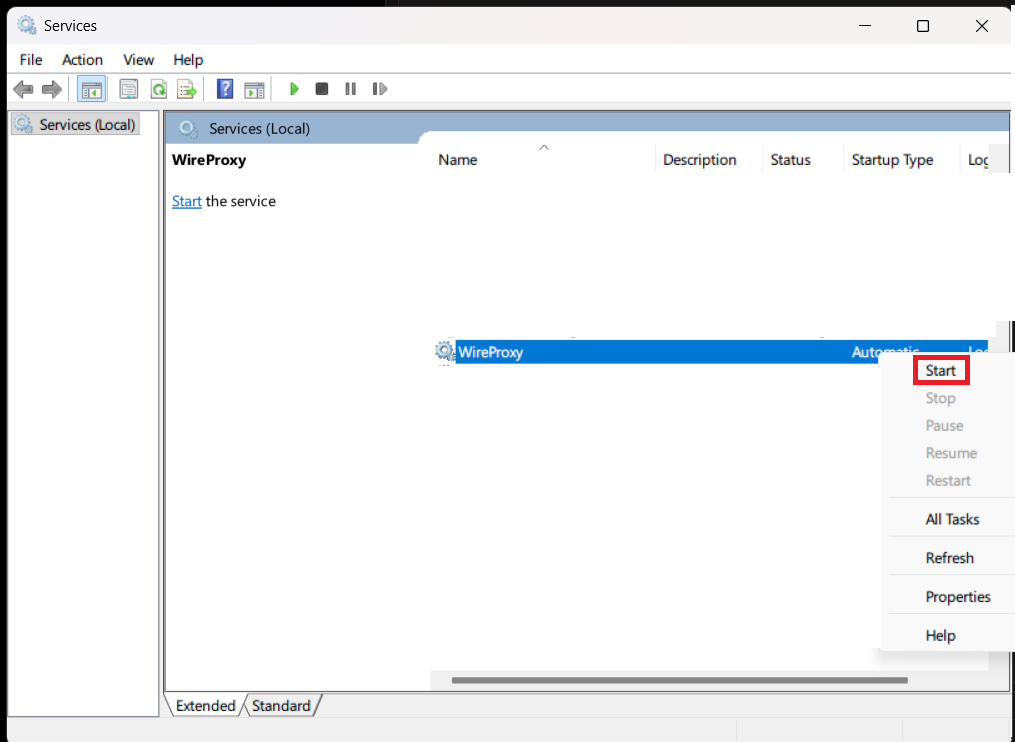The image size is (1015, 742).
Task: Click the Stop Service square icon
Action: click(x=322, y=89)
